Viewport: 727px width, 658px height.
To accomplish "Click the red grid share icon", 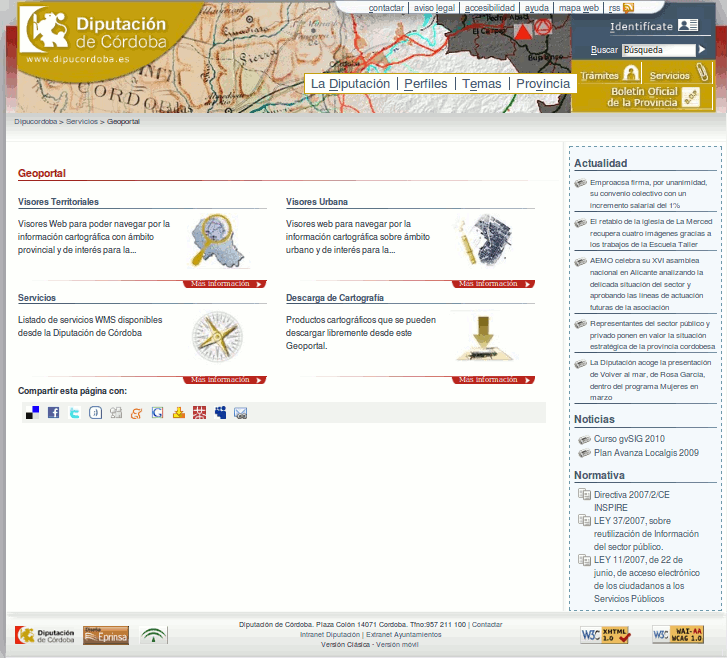I will tap(199, 413).
